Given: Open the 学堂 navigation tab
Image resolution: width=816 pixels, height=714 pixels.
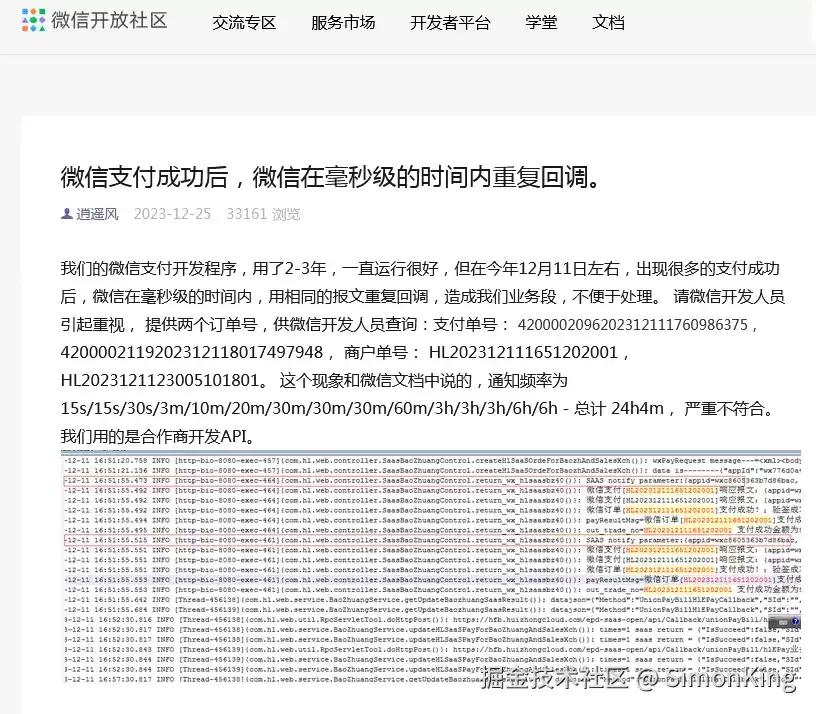Looking at the screenshot, I should (x=541, y=22).
